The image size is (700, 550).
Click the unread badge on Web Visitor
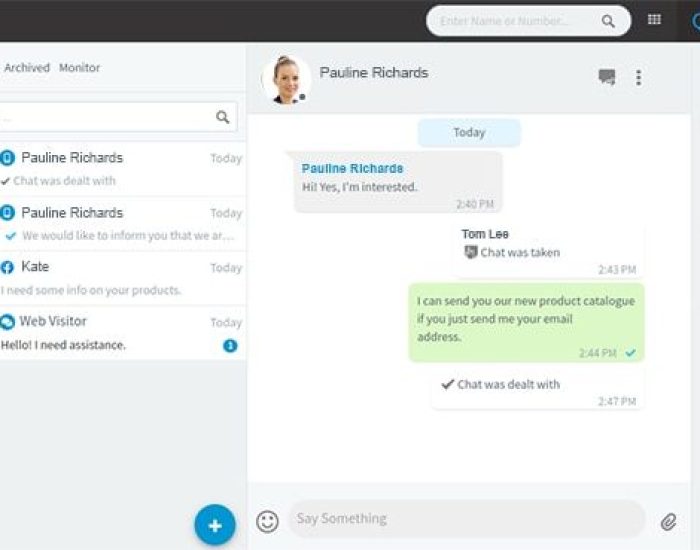pos(230,346)
